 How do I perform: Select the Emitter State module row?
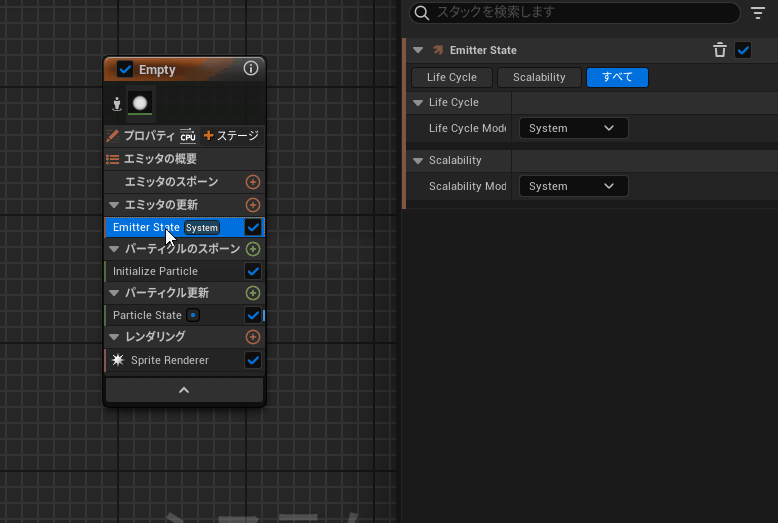pyautogui.click(x=185, y=227)
